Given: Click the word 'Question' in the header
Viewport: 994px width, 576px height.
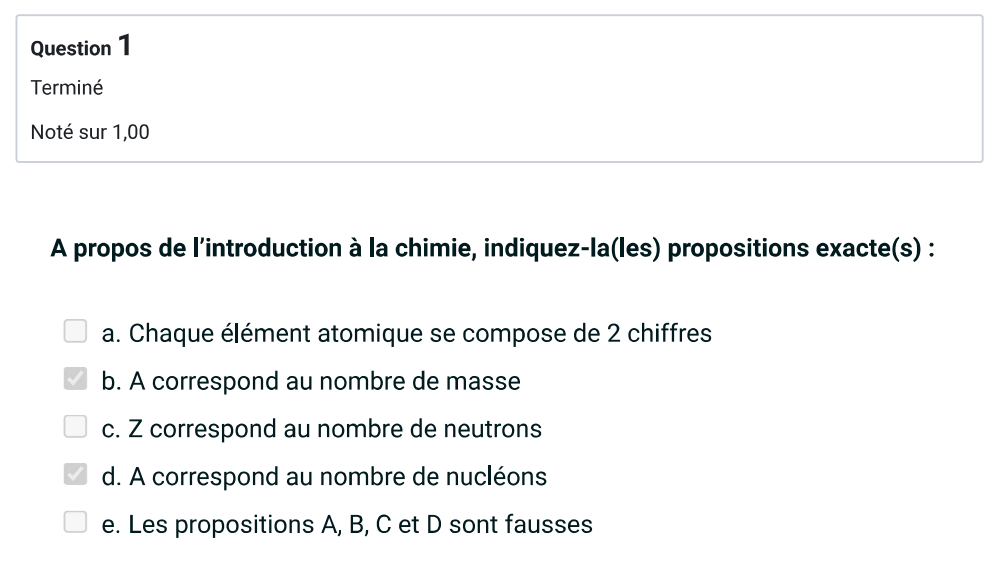Looking at the screenshot, I should coord(71,49).
